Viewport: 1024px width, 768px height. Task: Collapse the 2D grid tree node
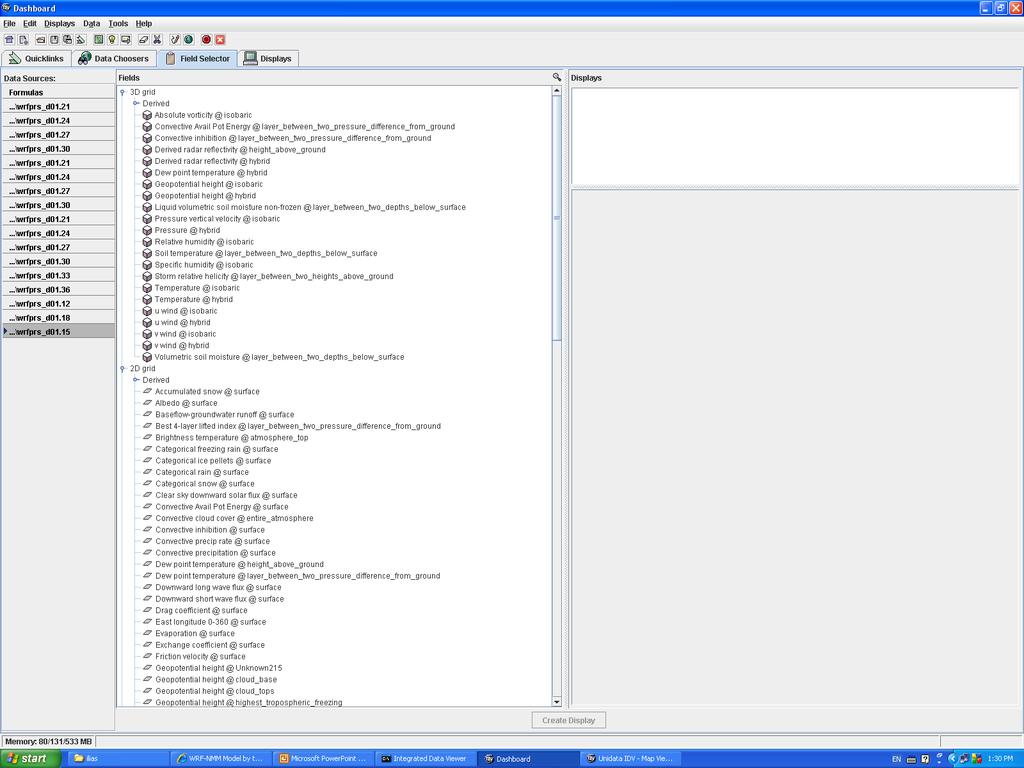pyautogui.click(x=123, y=368)
